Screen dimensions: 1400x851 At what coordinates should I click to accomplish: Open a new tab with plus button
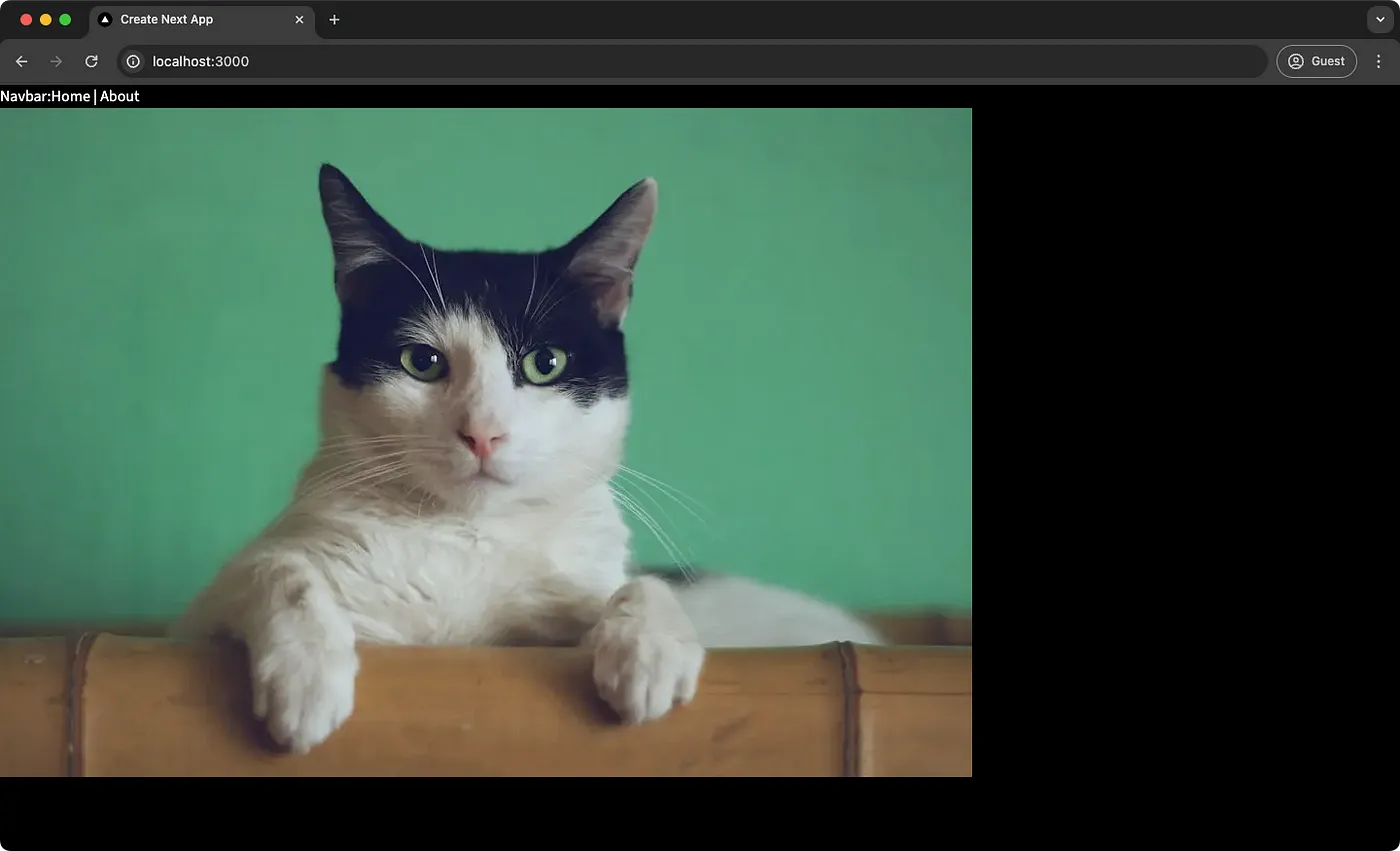pos(334,19)
